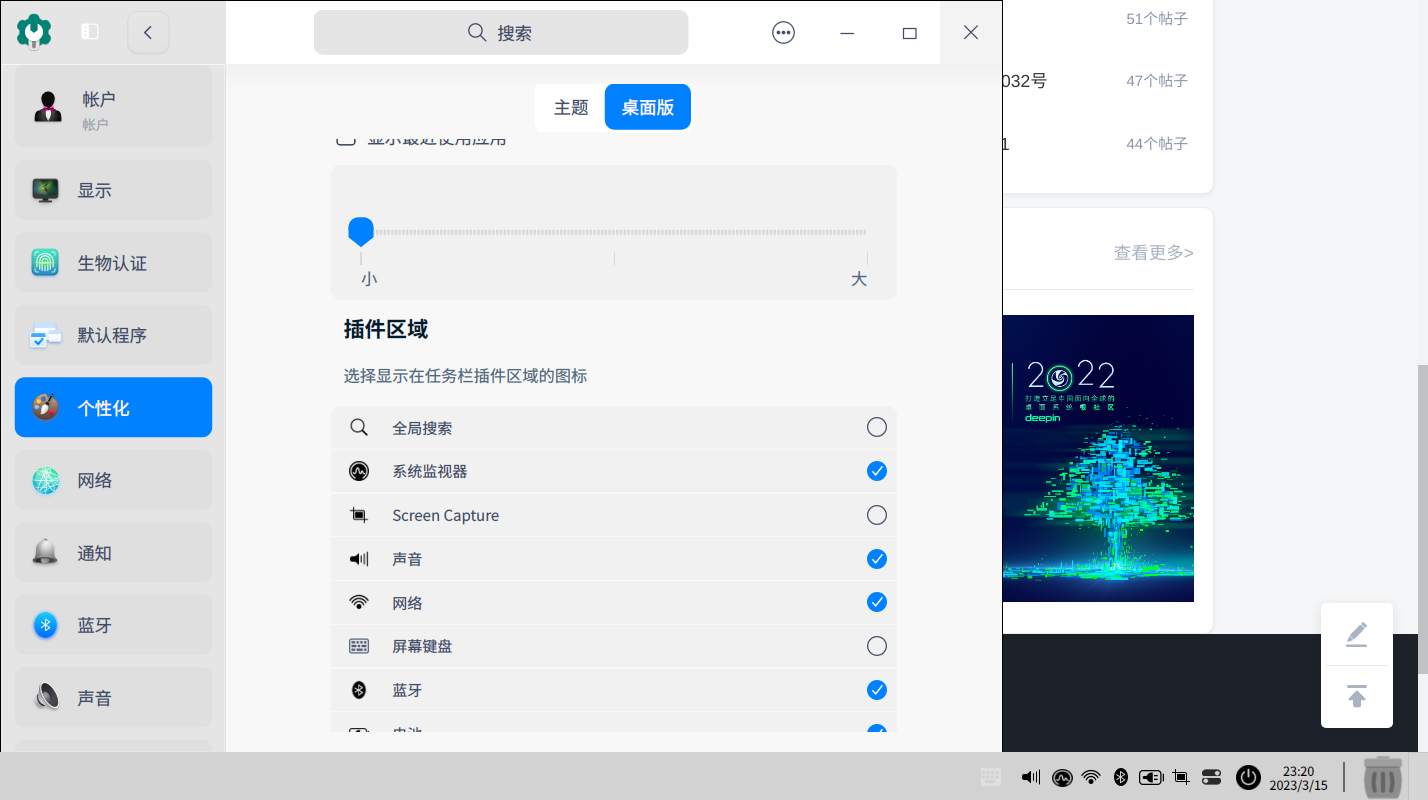
Task: Click the 系统监视器 label text
Action: coord(430,471)
